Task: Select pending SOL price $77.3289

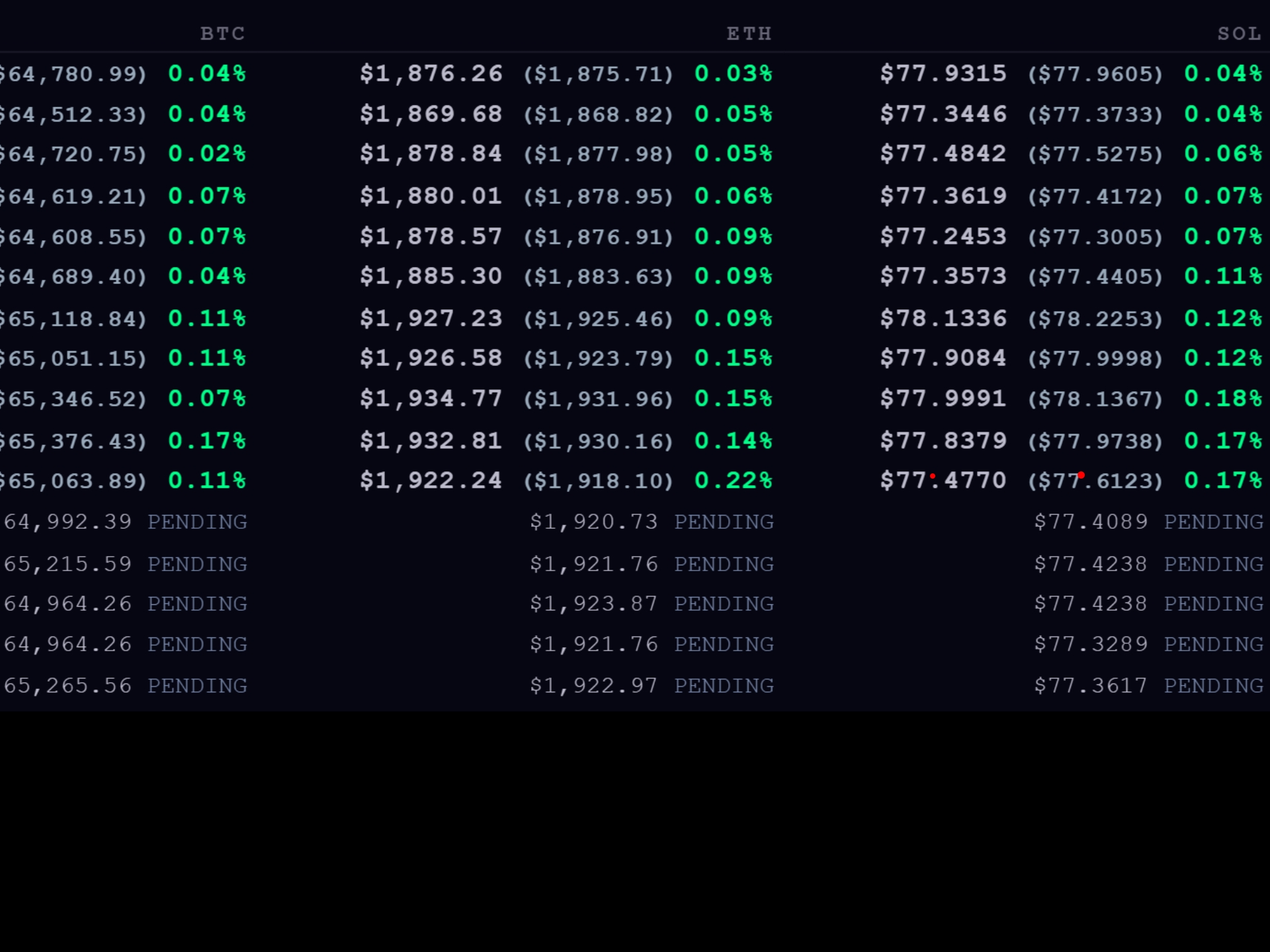Action: click(1091, 644)
